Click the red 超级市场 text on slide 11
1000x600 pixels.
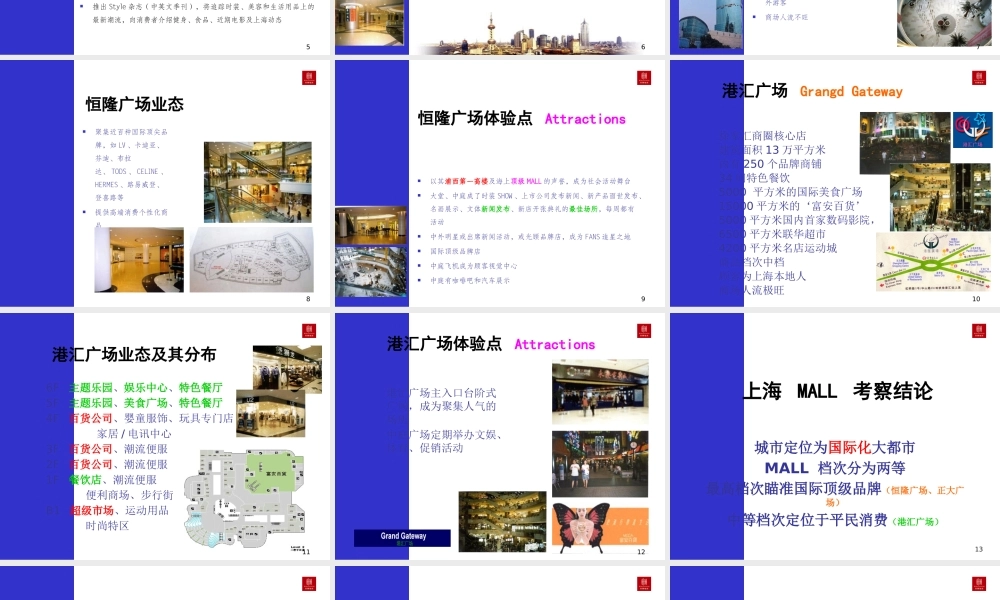[92, 510]
